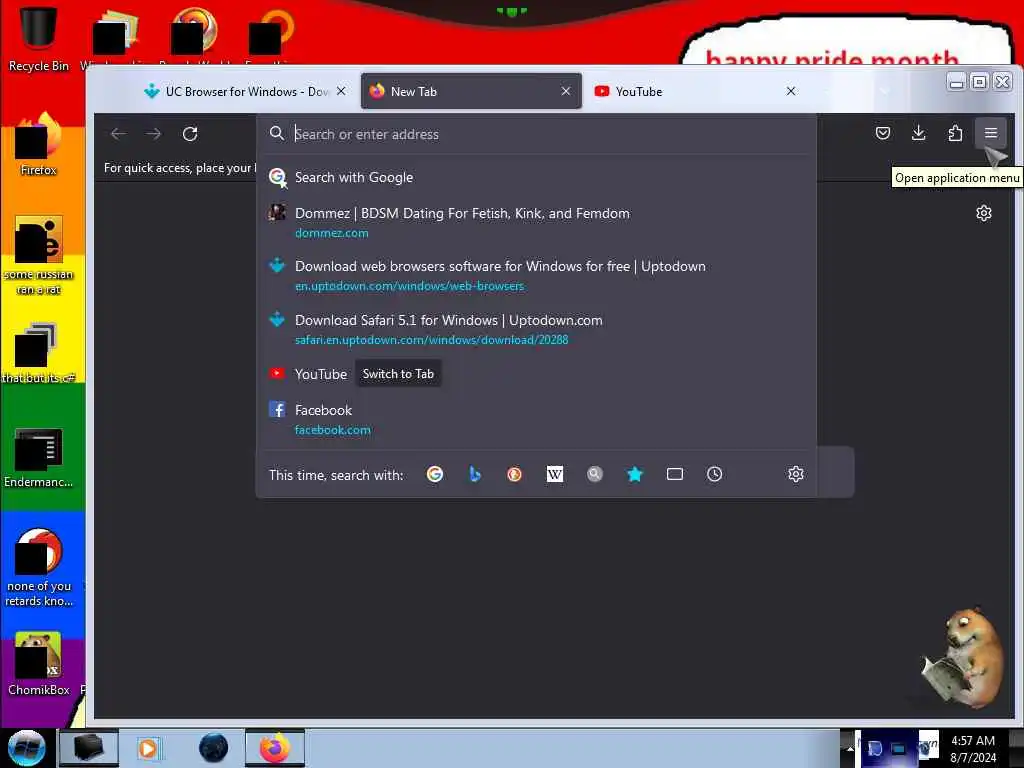The image size is (1024, 768).
Task: Switch to the YouTube tab
Action: click(x=696, y=91)
